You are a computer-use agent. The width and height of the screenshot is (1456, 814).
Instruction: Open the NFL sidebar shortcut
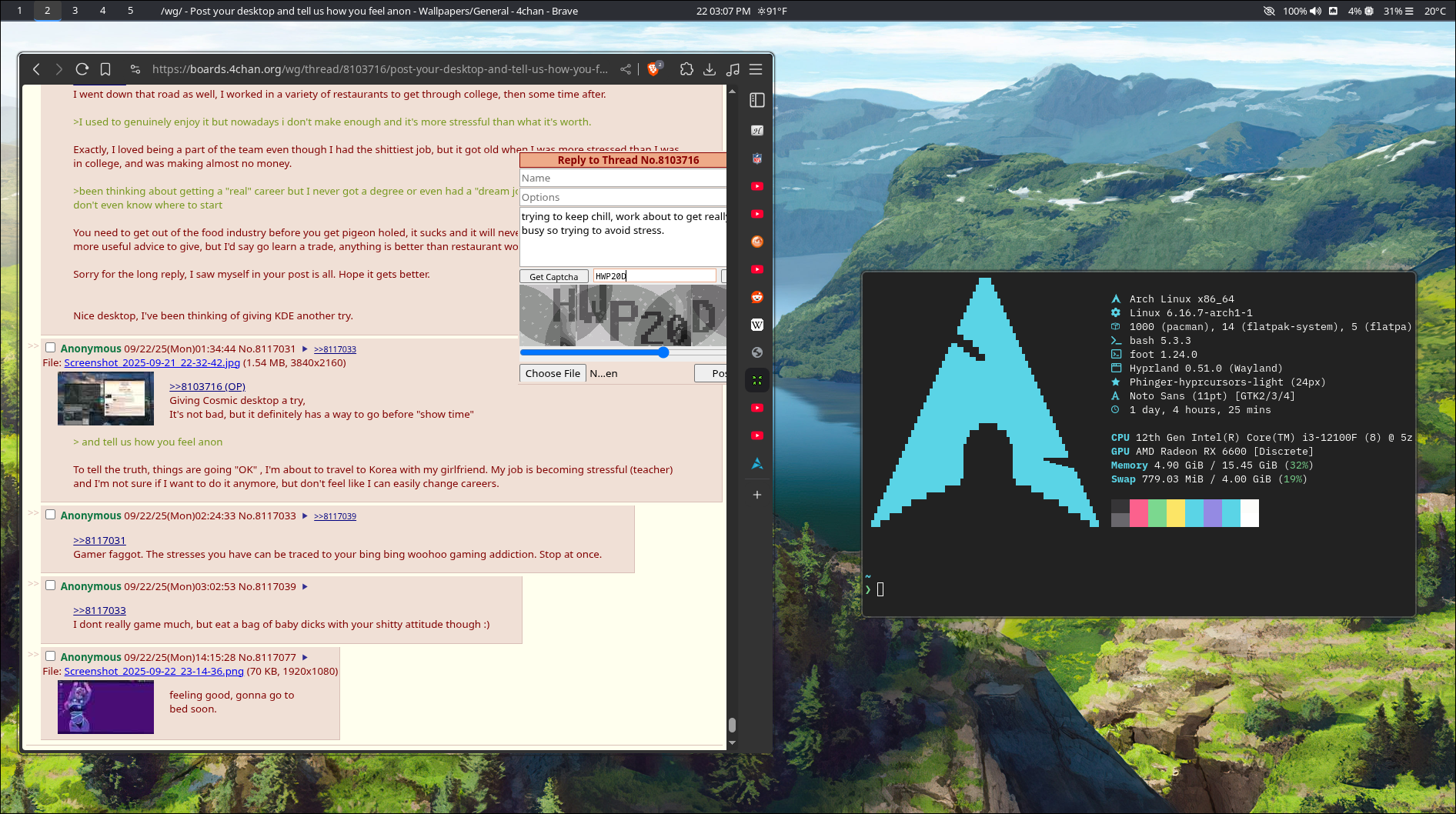click(x=757, y=158)
